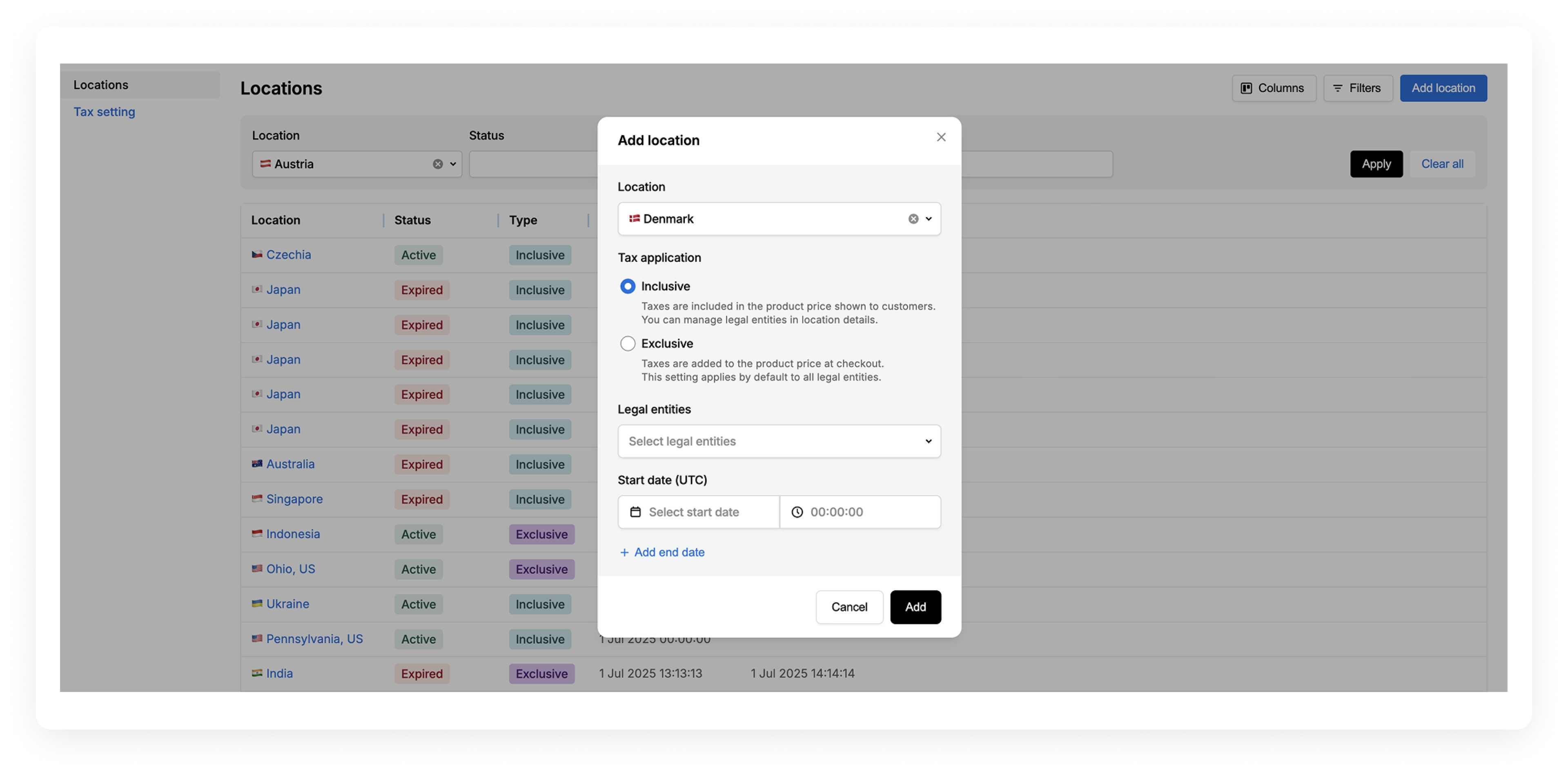Close the Add location dialog

point(941,137)
